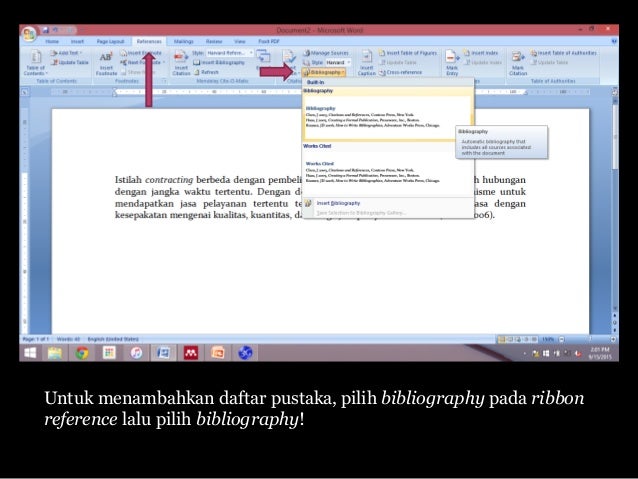638x479 pixels.
Task: Click the zoom slider track
Action: (x=588, y=339)
